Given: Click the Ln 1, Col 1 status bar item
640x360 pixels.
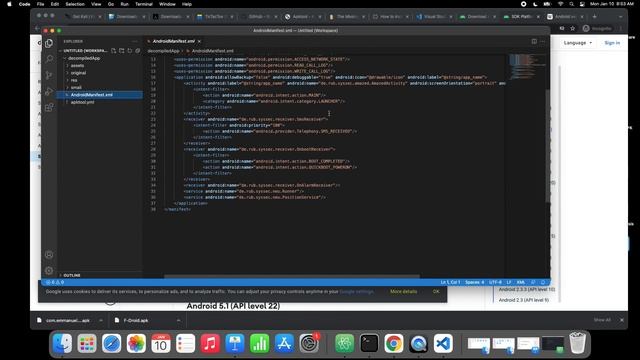Looking at the screenshot, I should click(450, 282).
